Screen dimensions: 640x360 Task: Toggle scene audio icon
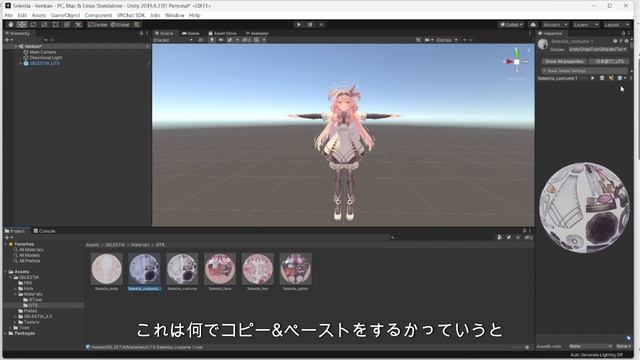click(x=221, y=40)
